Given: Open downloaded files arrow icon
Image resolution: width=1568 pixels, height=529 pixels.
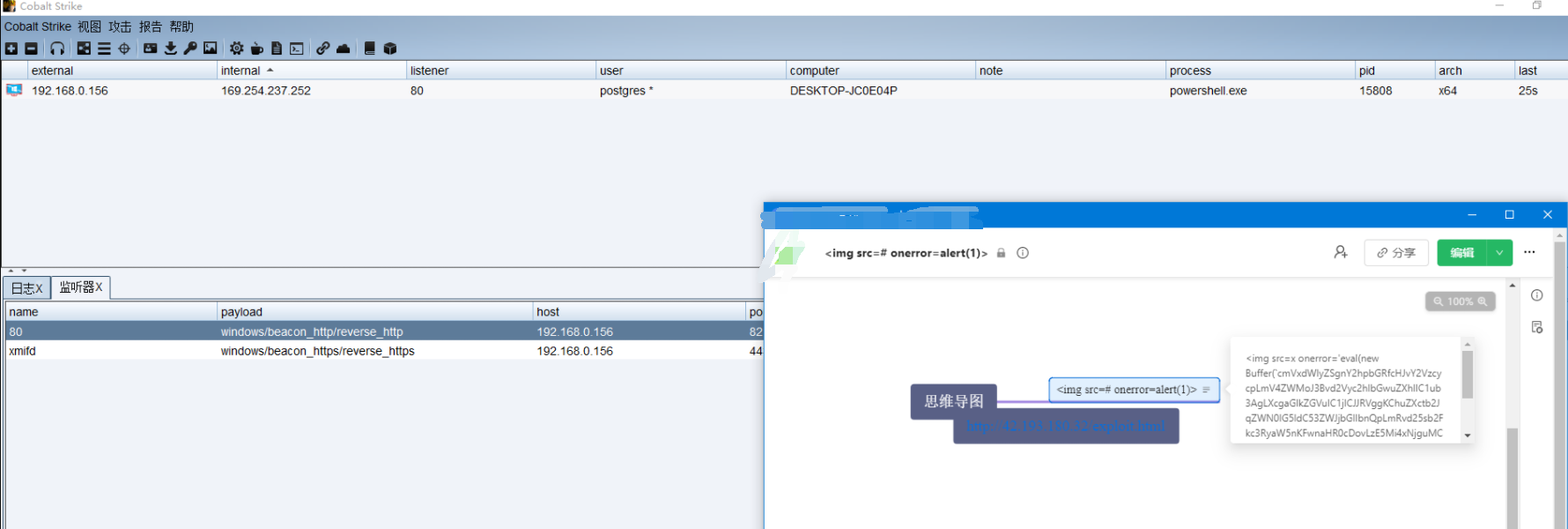Looking at the screenshot, I should coord(171,48).
